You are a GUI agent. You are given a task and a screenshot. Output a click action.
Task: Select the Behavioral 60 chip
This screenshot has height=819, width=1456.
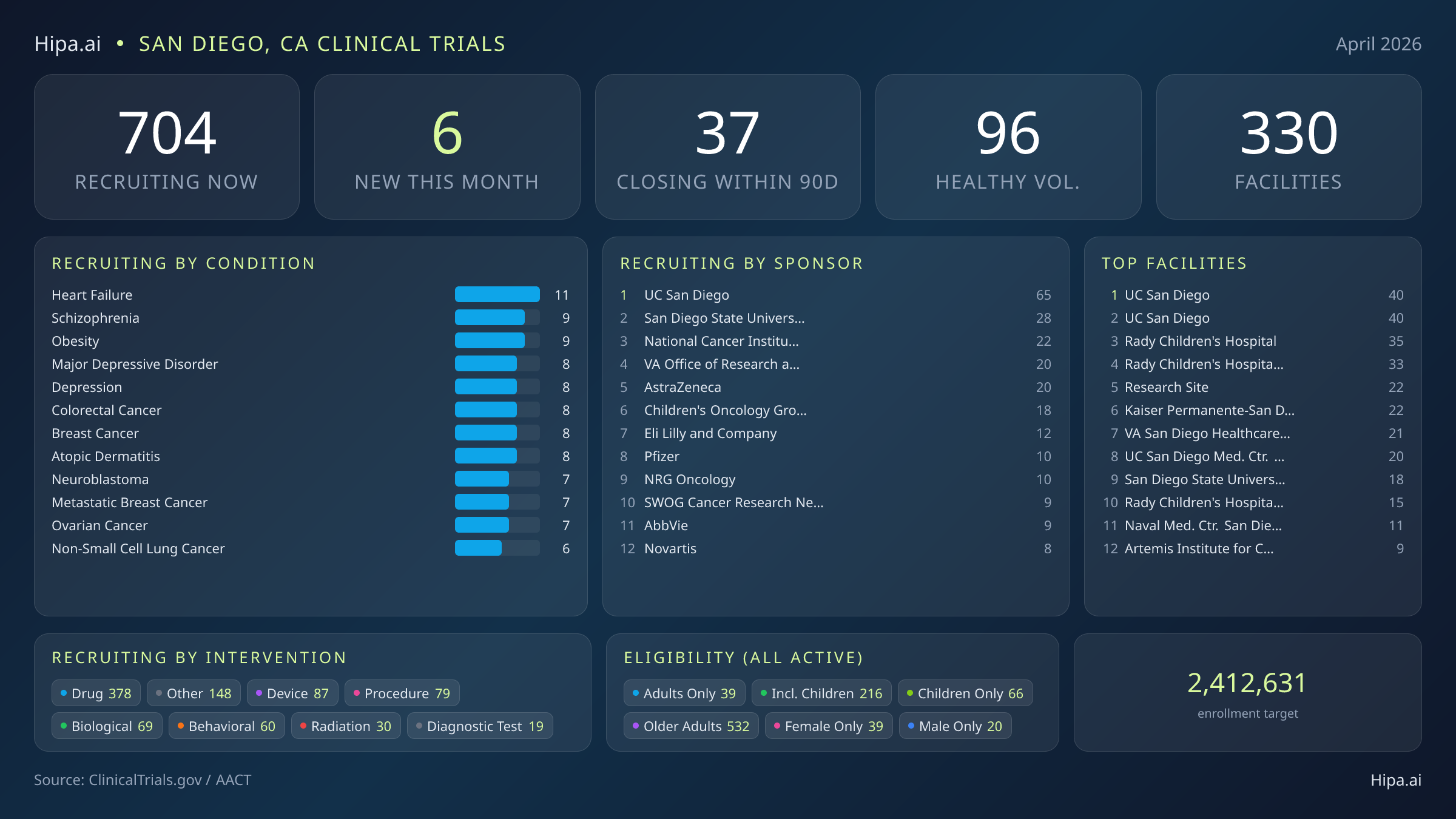[x=226, y=726]
